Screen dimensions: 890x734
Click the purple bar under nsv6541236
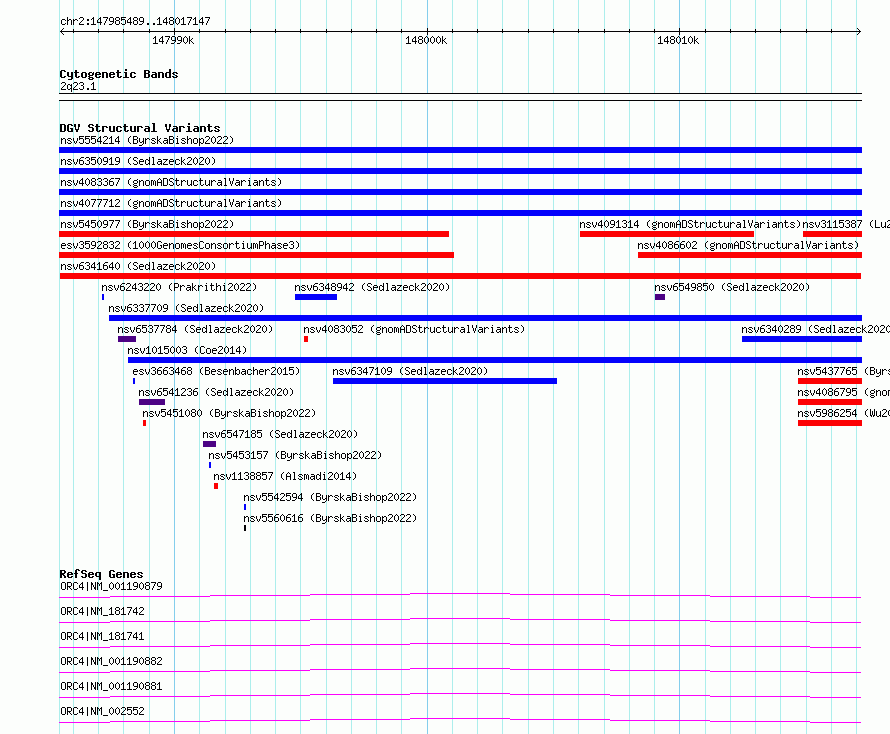[152, 402]
